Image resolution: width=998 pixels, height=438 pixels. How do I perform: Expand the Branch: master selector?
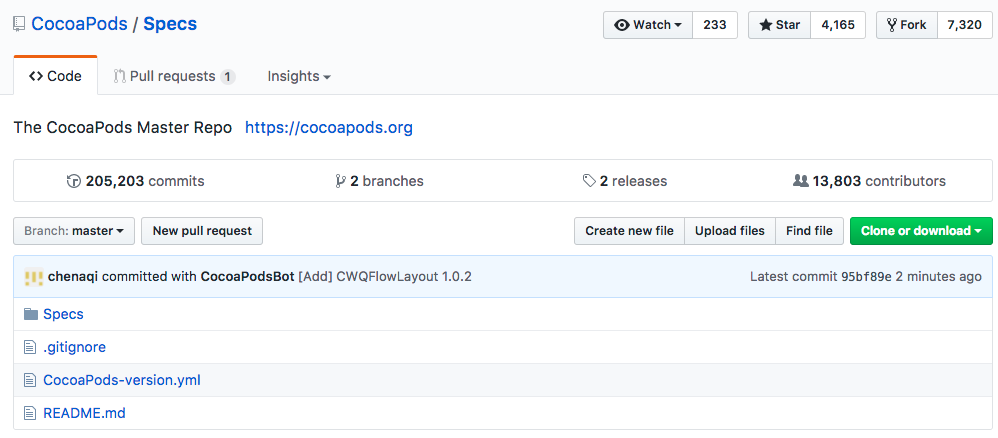coord(74,231)
